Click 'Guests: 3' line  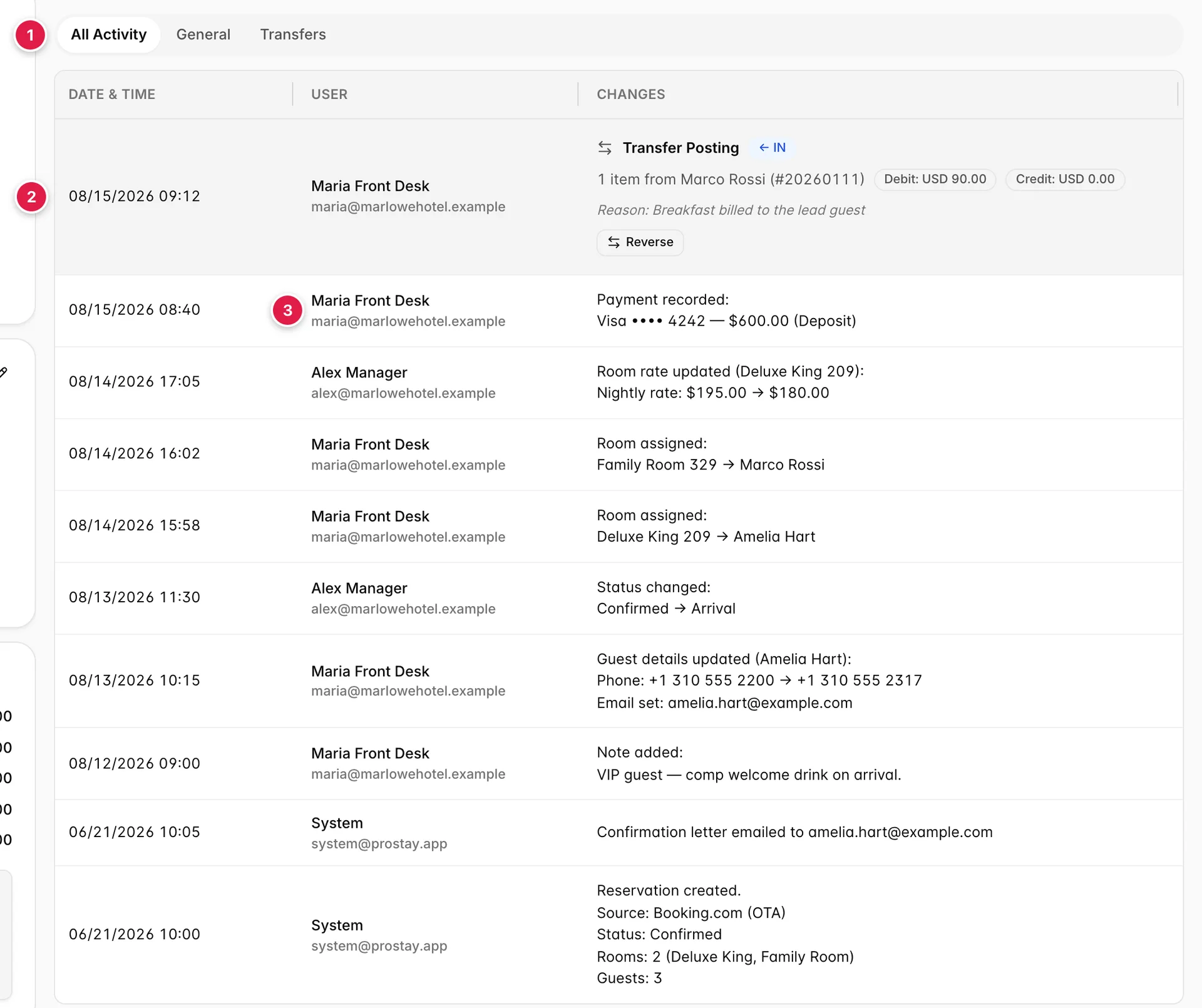[x=629, y=979]
